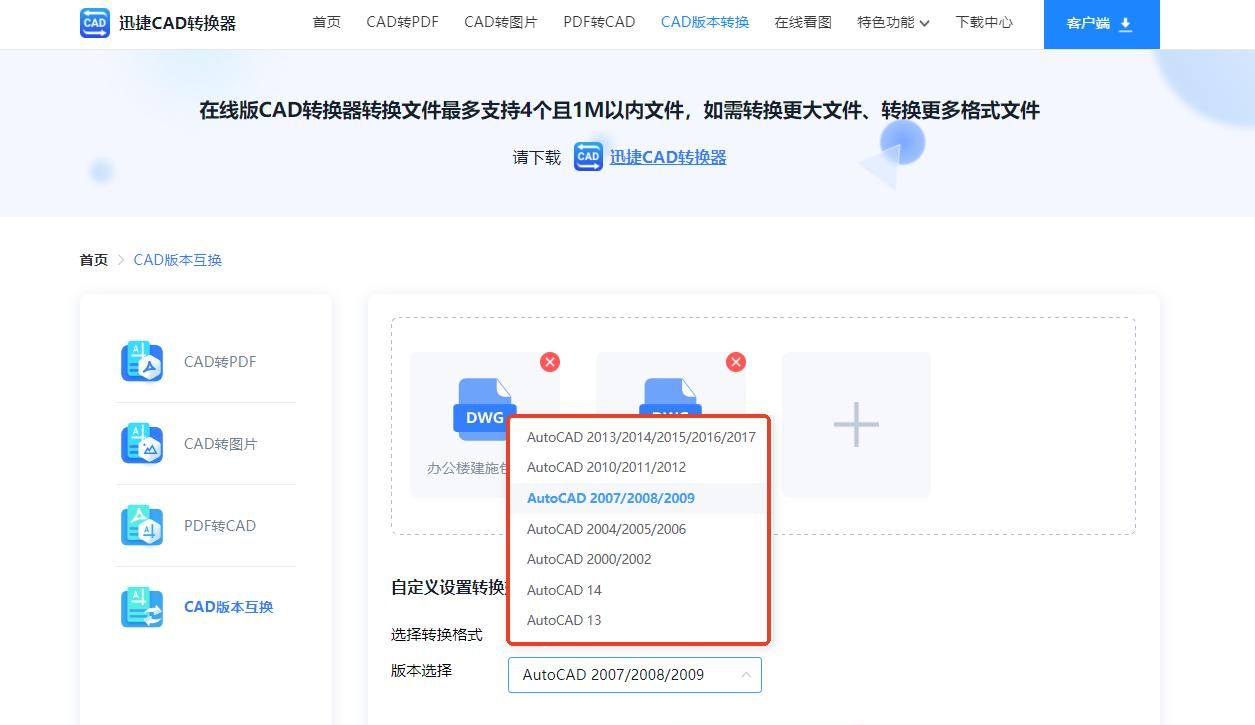Screen dimensions: 1255x725
Task: Open the 下载中心 menu item
Action: 984,21
